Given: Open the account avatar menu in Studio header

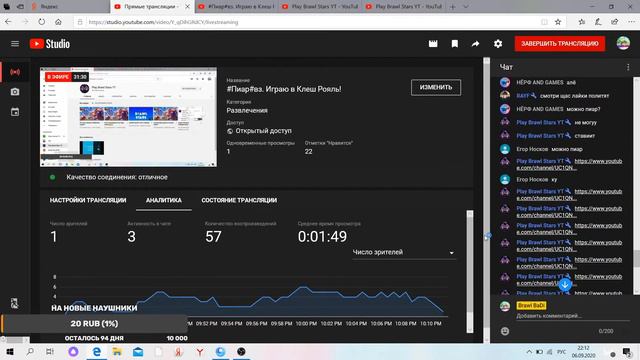Looking at the screenshot, I should pos(623,43).
